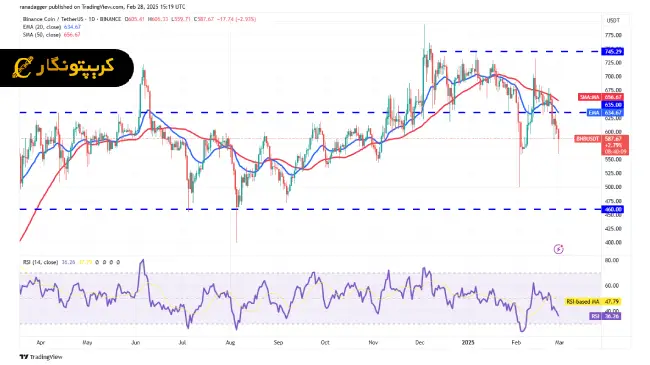Viewport: 650px width, 365px height.
Task: Click the Mar label on time axis
Action: point(559,343)
